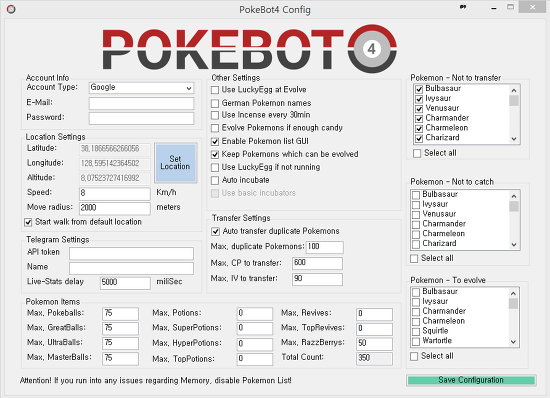Click Ivysaur checkbox in Not to transfer list

point(419,99)
